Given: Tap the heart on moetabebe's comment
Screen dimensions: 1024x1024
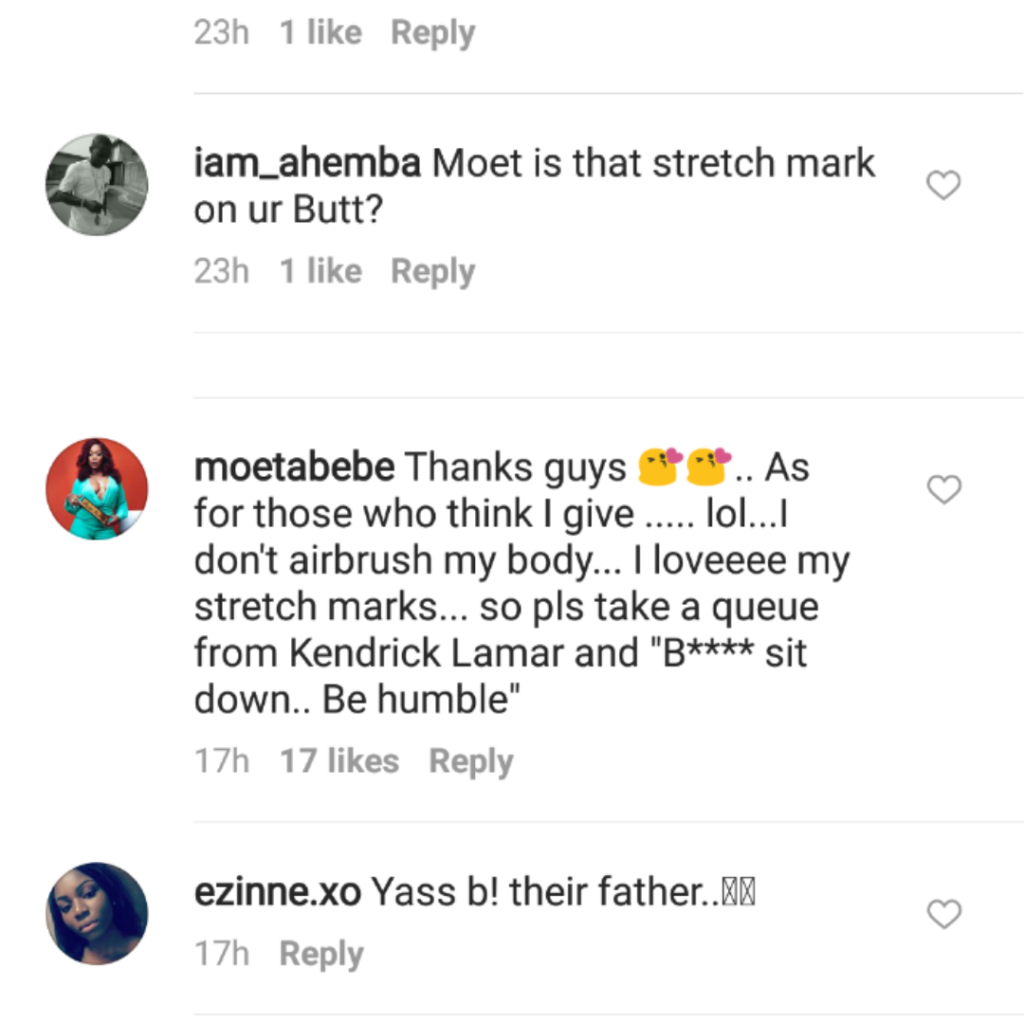Looking at the screenshot, I should 943,489.
